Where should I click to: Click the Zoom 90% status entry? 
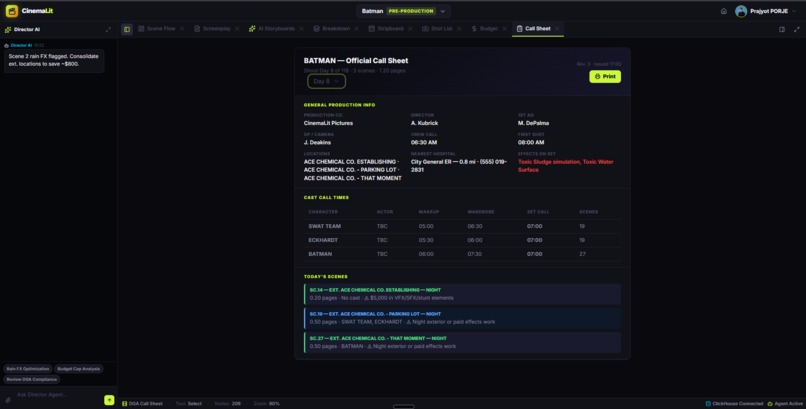(267, 404)
